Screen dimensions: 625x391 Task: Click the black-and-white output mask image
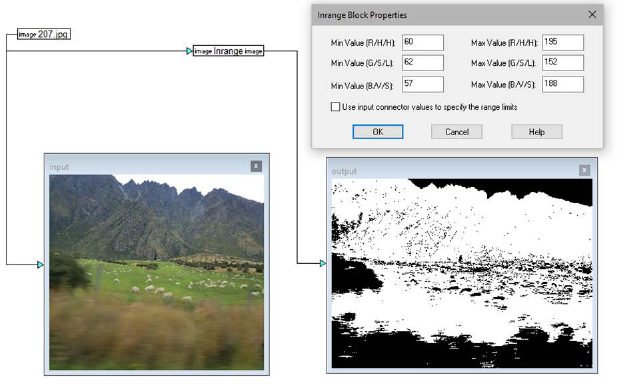coord(462,273)
